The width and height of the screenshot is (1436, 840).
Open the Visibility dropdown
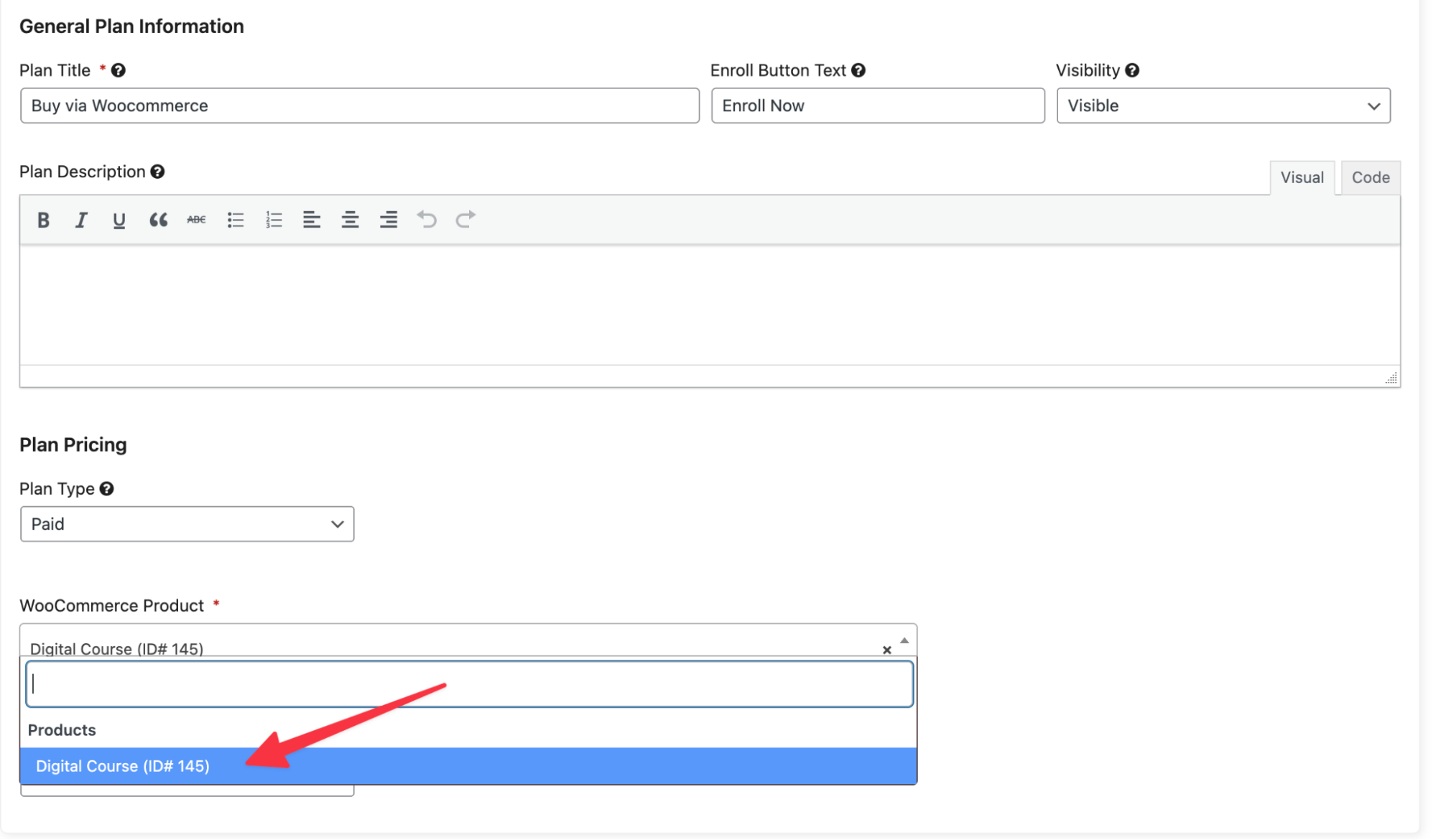(1223, 106)
